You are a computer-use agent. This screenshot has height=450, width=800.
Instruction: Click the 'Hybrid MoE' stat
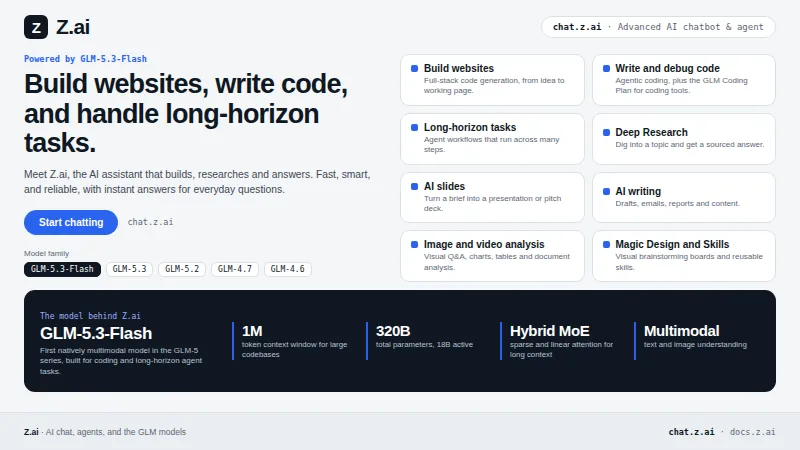coord(549,331)
